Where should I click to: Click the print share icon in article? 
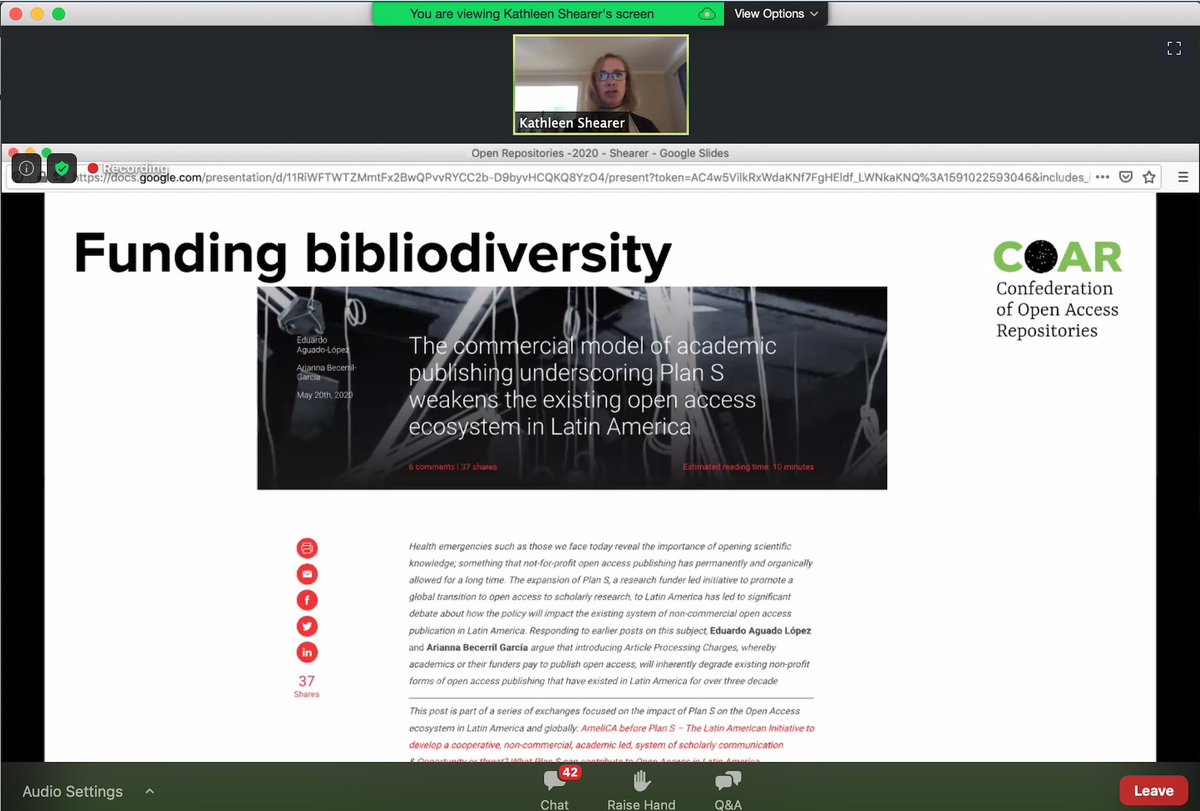(x=307, y=548)
